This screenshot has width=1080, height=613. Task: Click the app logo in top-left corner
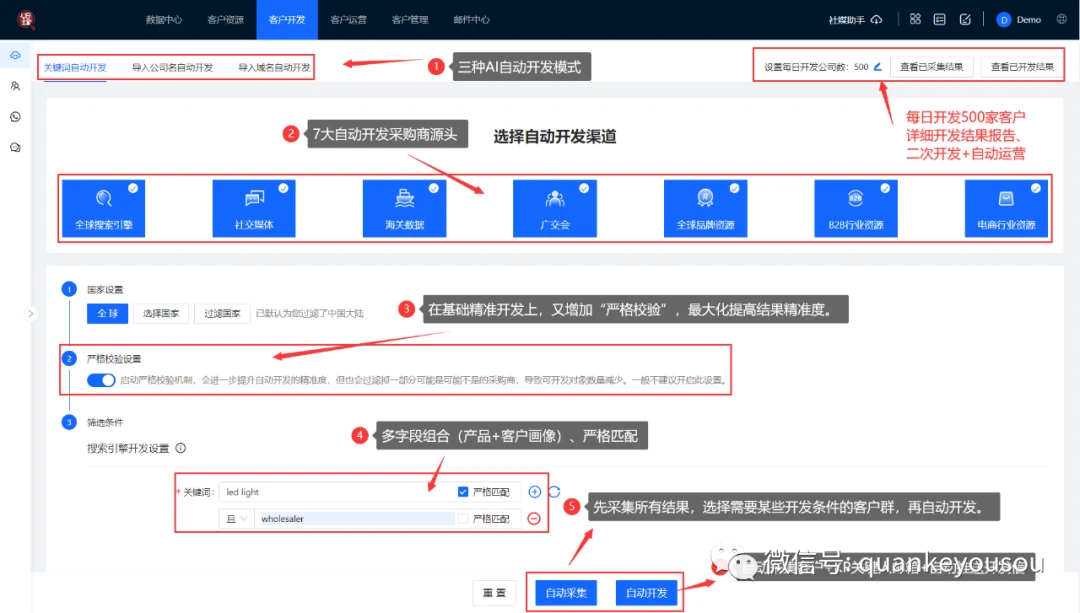(x=26, y=19)
